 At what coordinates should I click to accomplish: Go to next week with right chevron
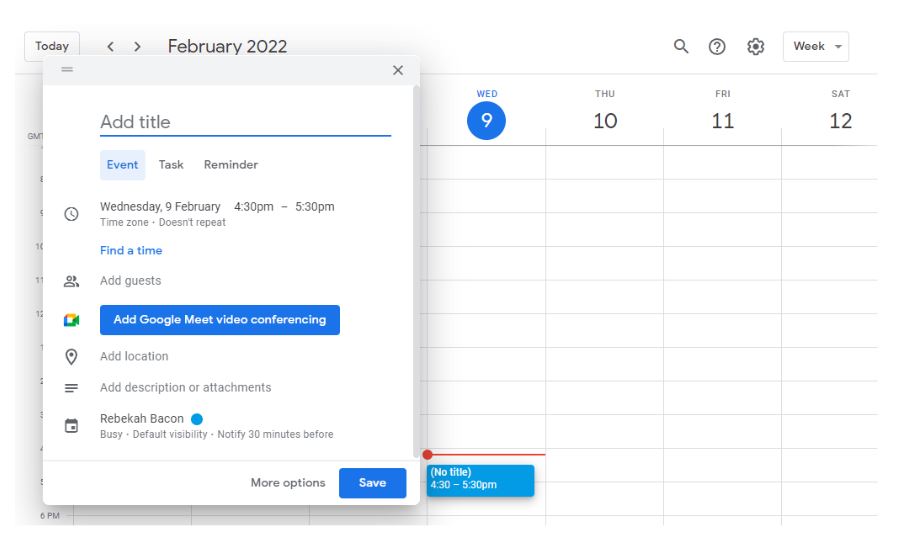(137, 46)
